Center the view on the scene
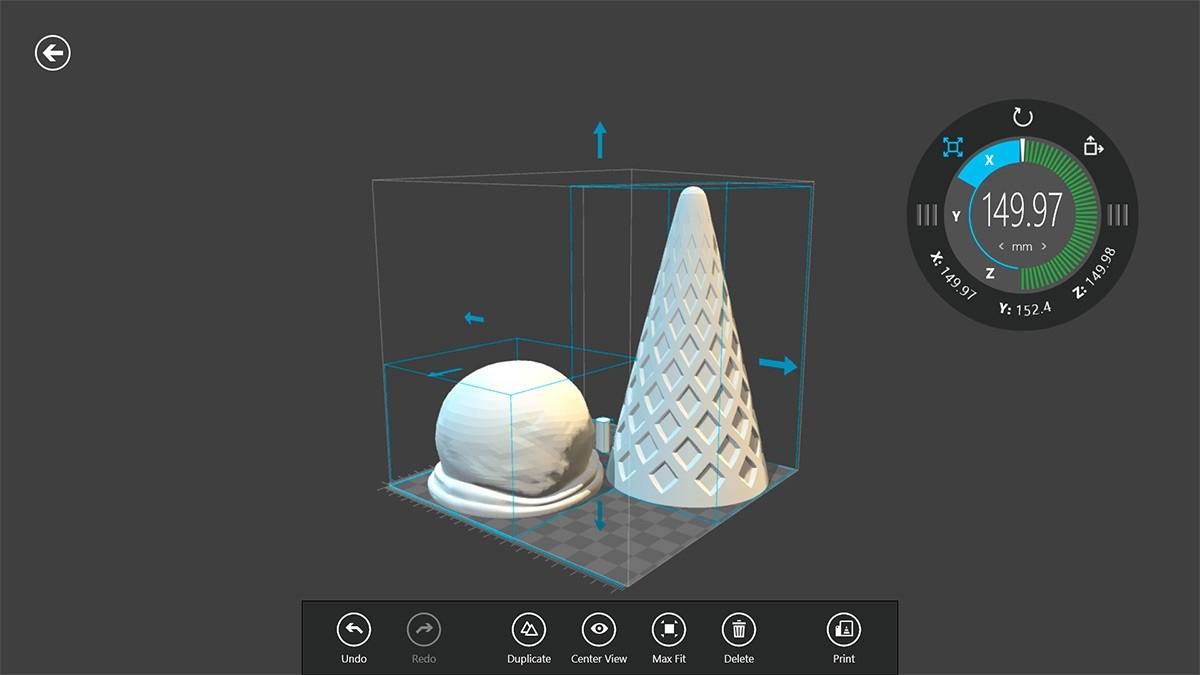The height and width of the screenshot is (675, 1200). click(x=598, y=637)
